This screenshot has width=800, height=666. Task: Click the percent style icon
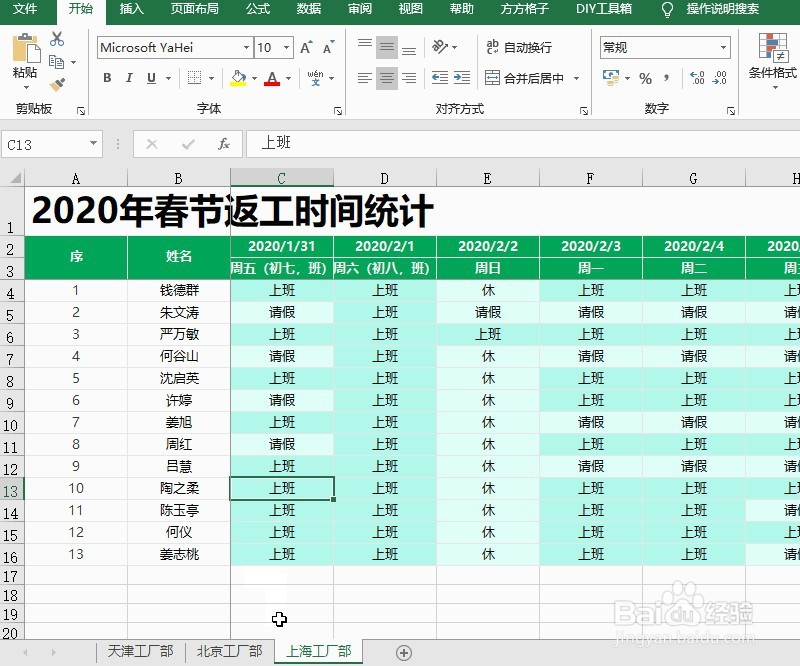(645, 77)
